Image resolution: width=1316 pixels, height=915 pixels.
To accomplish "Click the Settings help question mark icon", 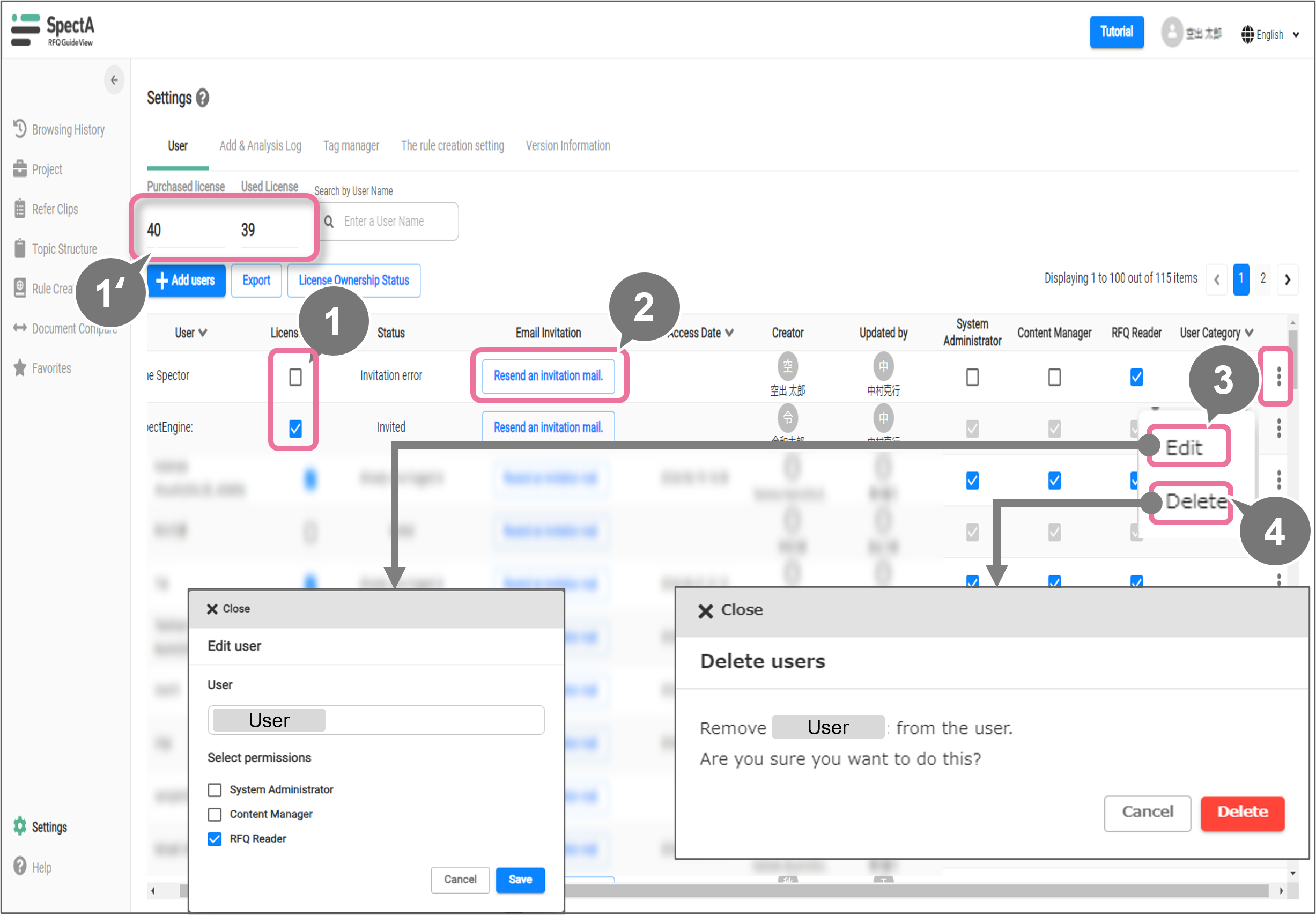I will click(202, 98).
